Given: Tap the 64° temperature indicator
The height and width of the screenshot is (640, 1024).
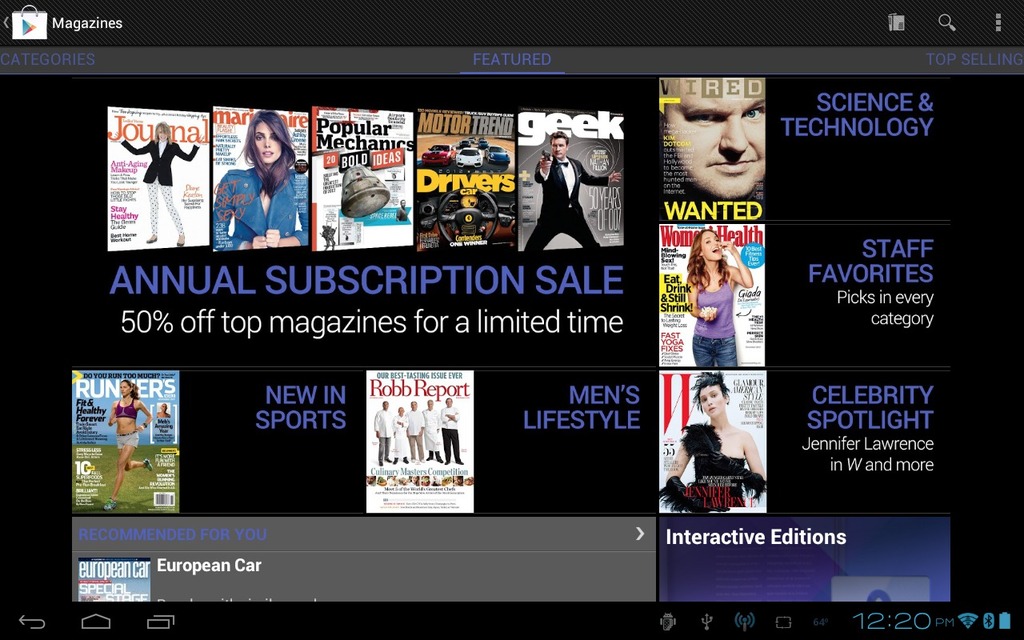Looking at the screenshot, I should point(820,622).
